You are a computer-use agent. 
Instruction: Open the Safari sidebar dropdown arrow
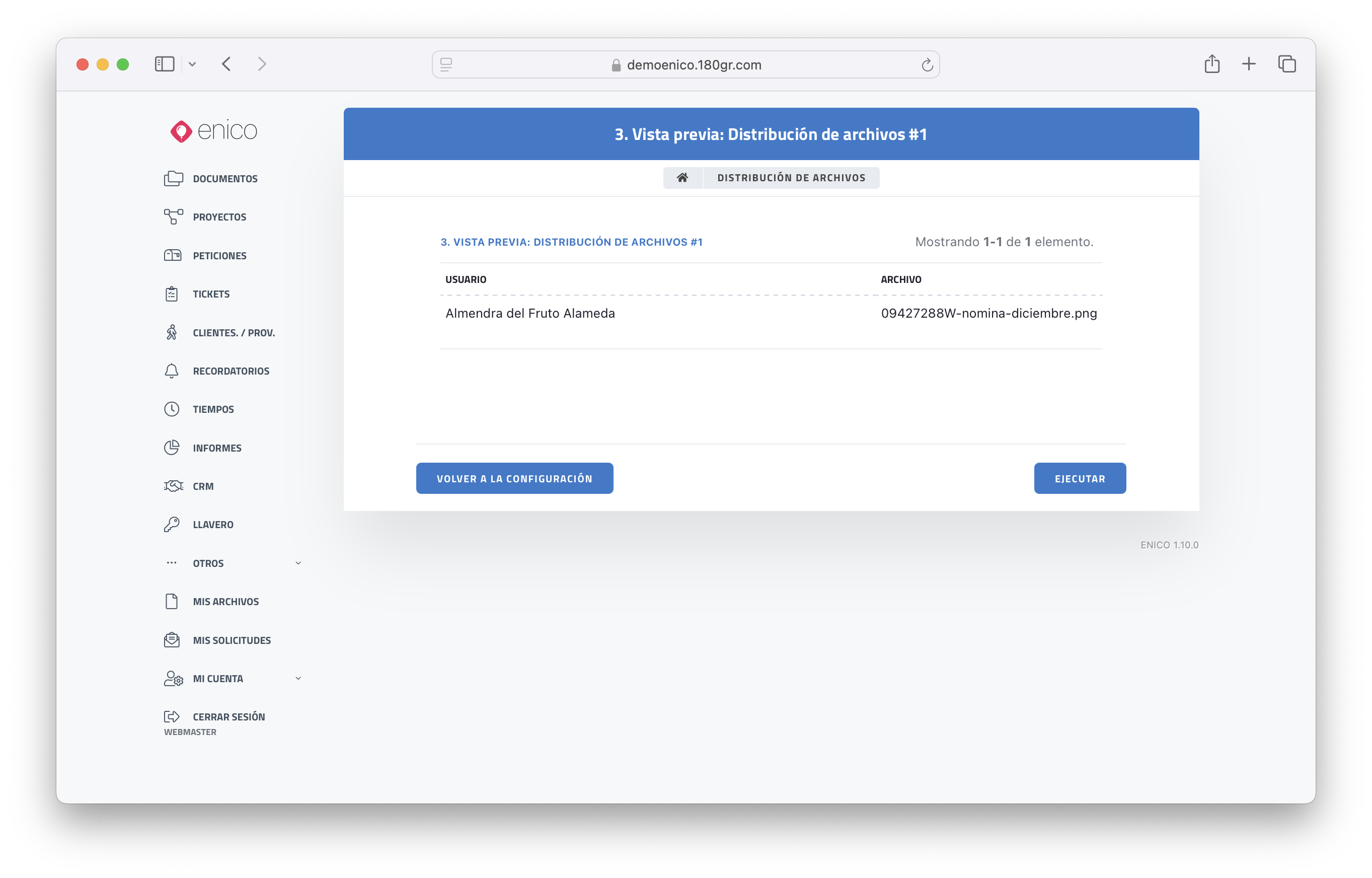click(x=193, y=64)
